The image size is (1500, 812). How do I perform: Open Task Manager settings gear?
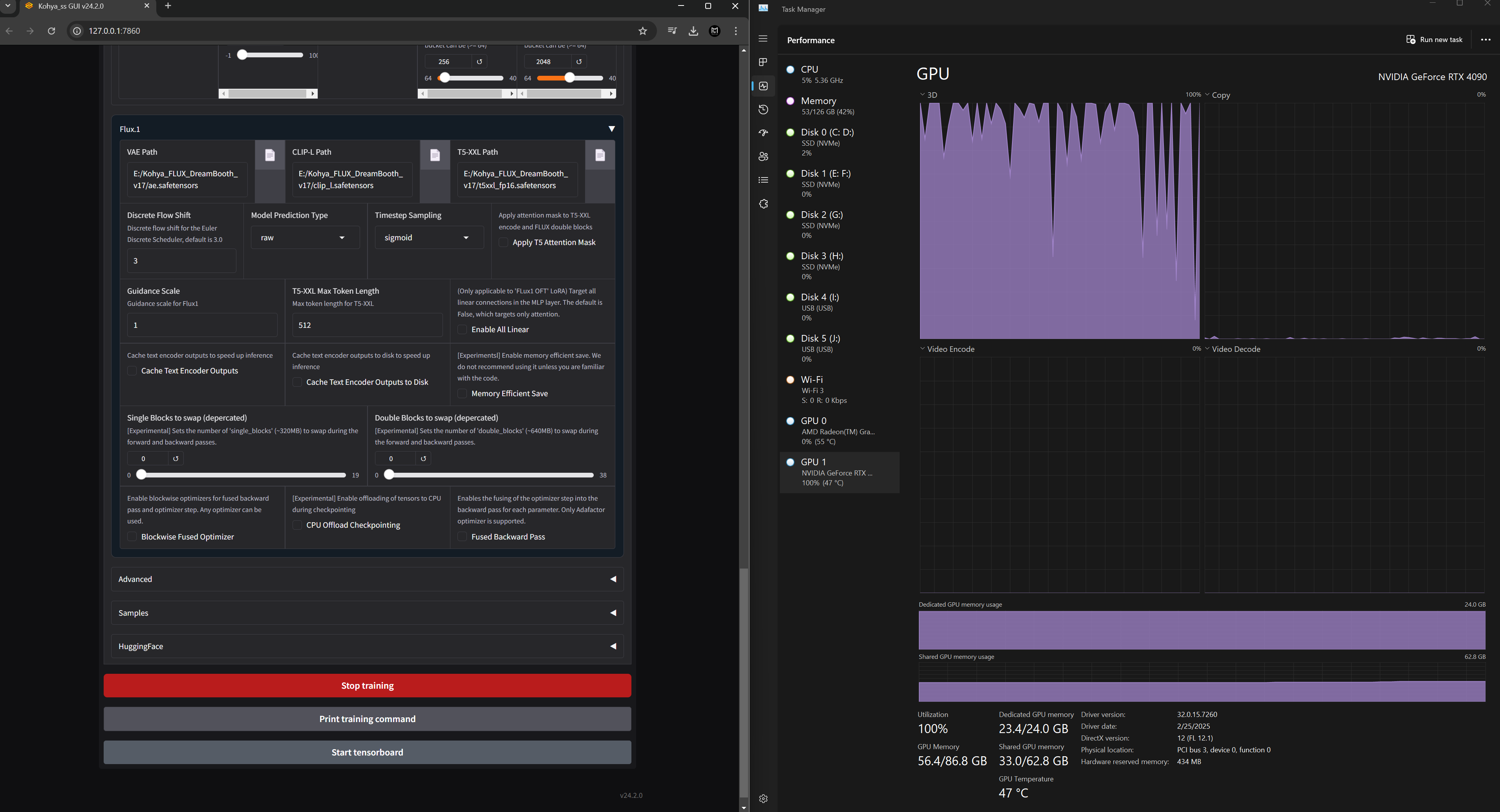763,799
